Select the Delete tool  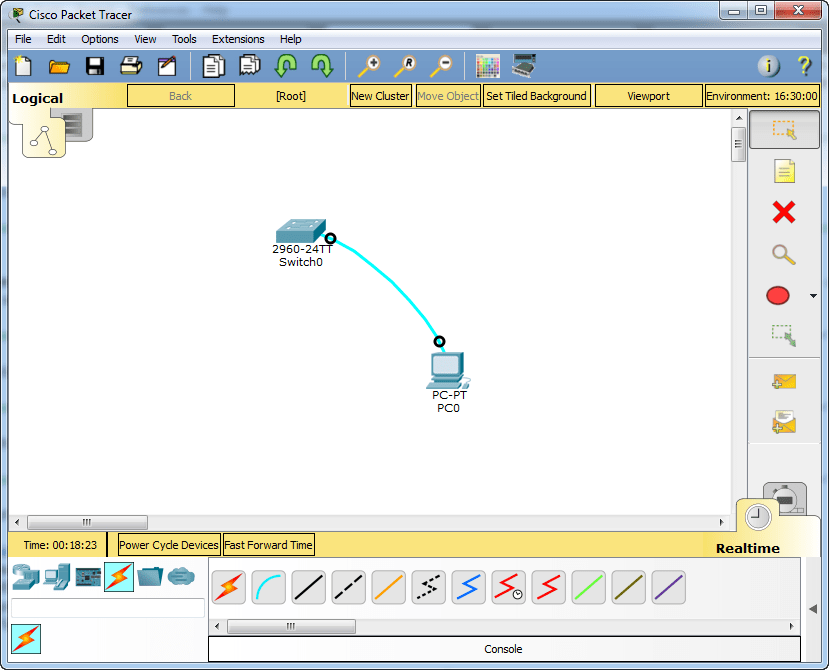point(785,212)
